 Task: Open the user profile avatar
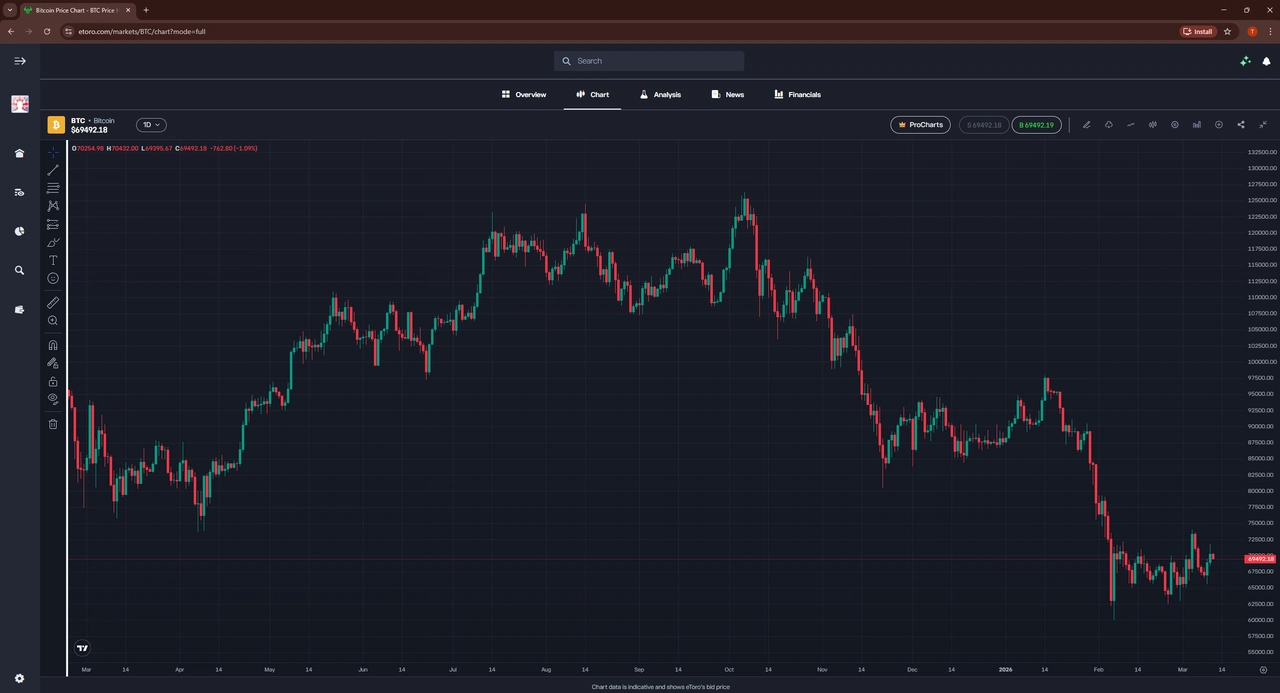19,104
